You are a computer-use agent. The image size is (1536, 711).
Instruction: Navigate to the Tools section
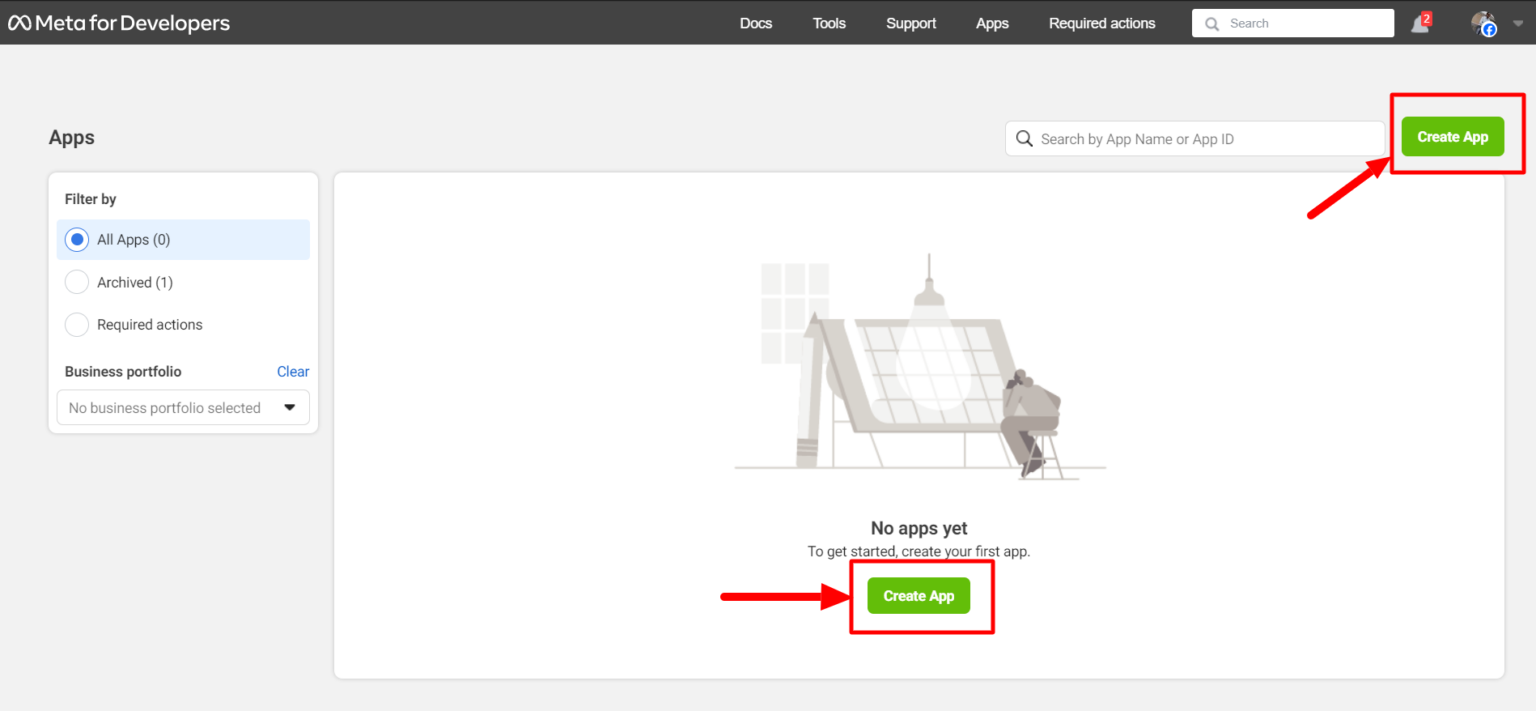coord(829,23)
